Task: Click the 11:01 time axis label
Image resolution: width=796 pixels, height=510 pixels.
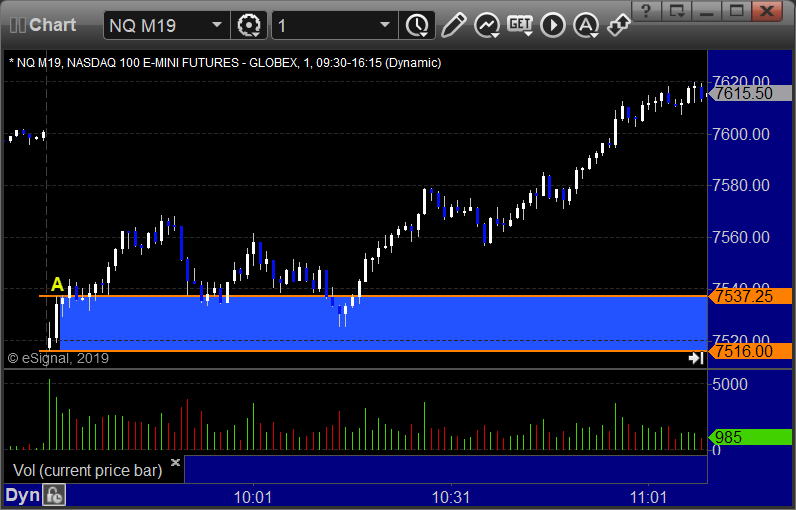Action: point(648,497)
